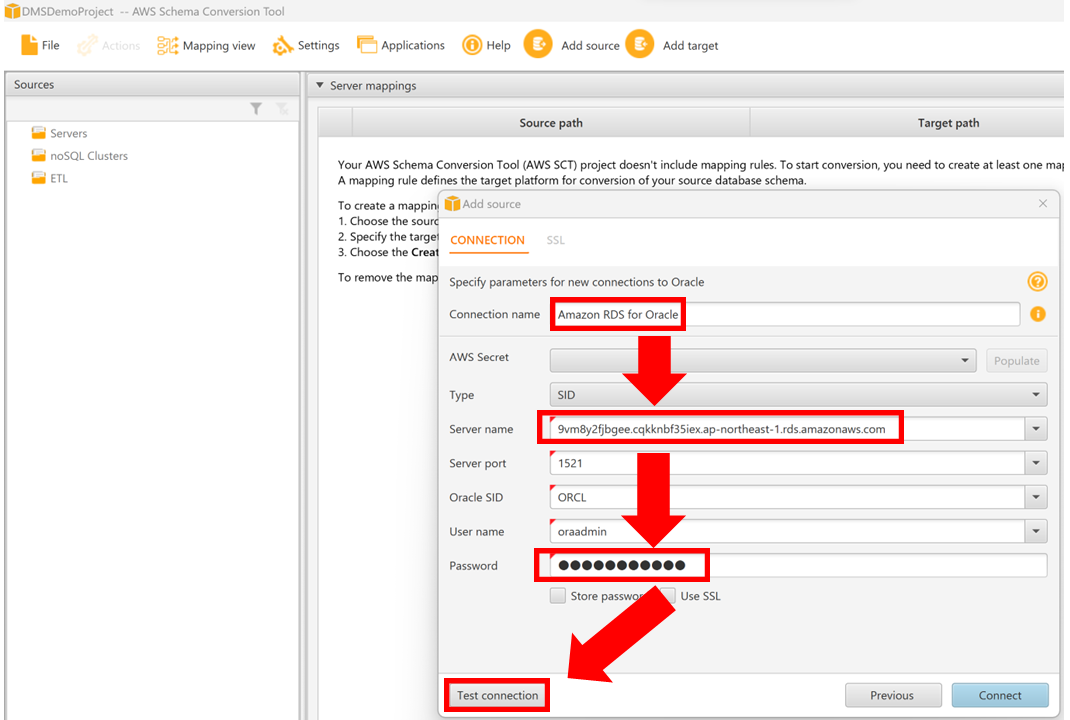This screenshot has width=1070, height=720.
Task: Switch to the SSL tab
Action: point(555,240)
